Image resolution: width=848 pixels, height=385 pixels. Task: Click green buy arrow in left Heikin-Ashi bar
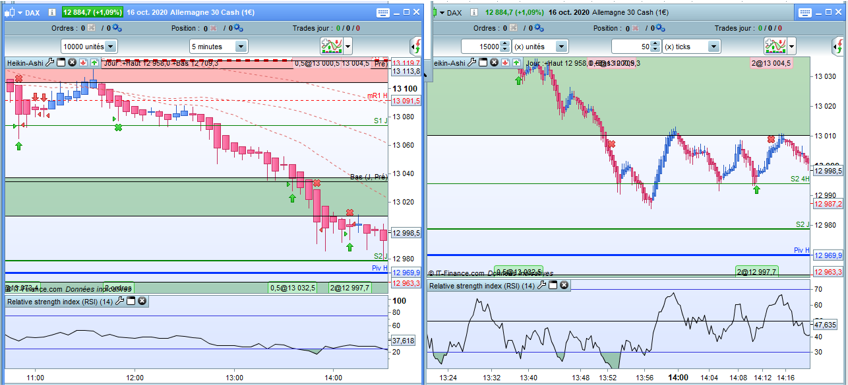pos(95,63)
